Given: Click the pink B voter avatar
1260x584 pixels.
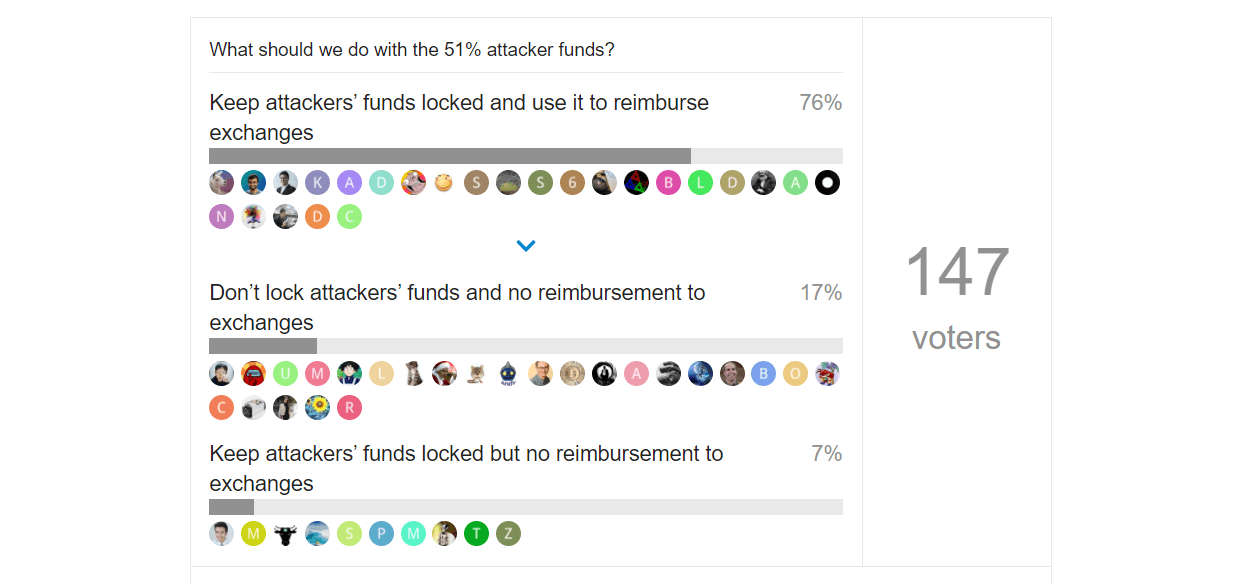Looking at the screenshot, I should [668, 182].
